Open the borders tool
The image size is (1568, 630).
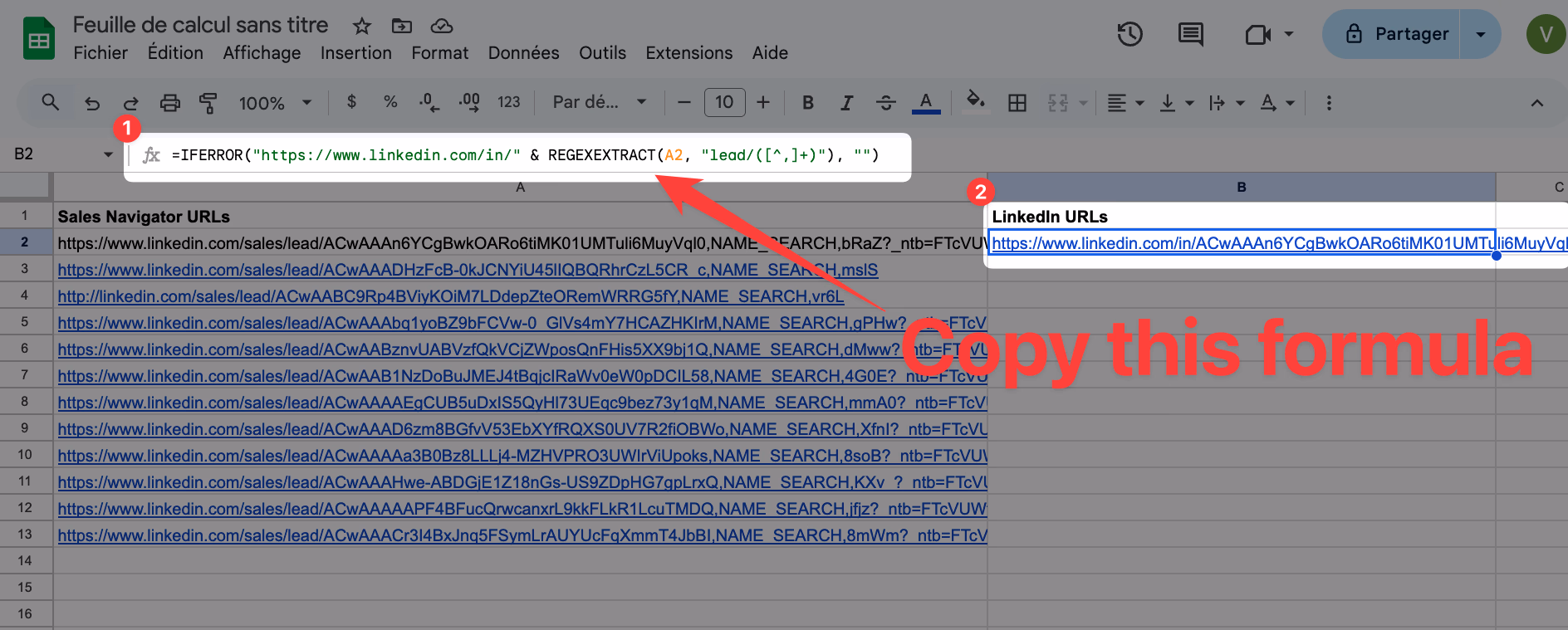point(1017,103)
